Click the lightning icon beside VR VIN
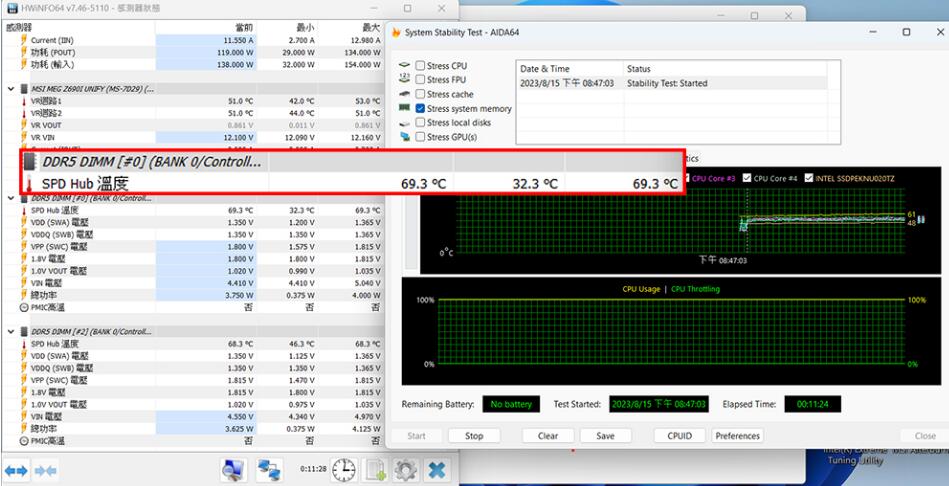The width and height of the screenshot is (949, 486). click(x=24, y=137)
